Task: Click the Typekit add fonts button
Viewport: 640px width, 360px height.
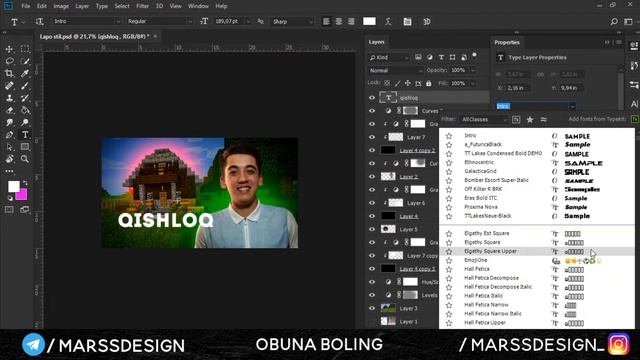Action: [x=635, y=119]
